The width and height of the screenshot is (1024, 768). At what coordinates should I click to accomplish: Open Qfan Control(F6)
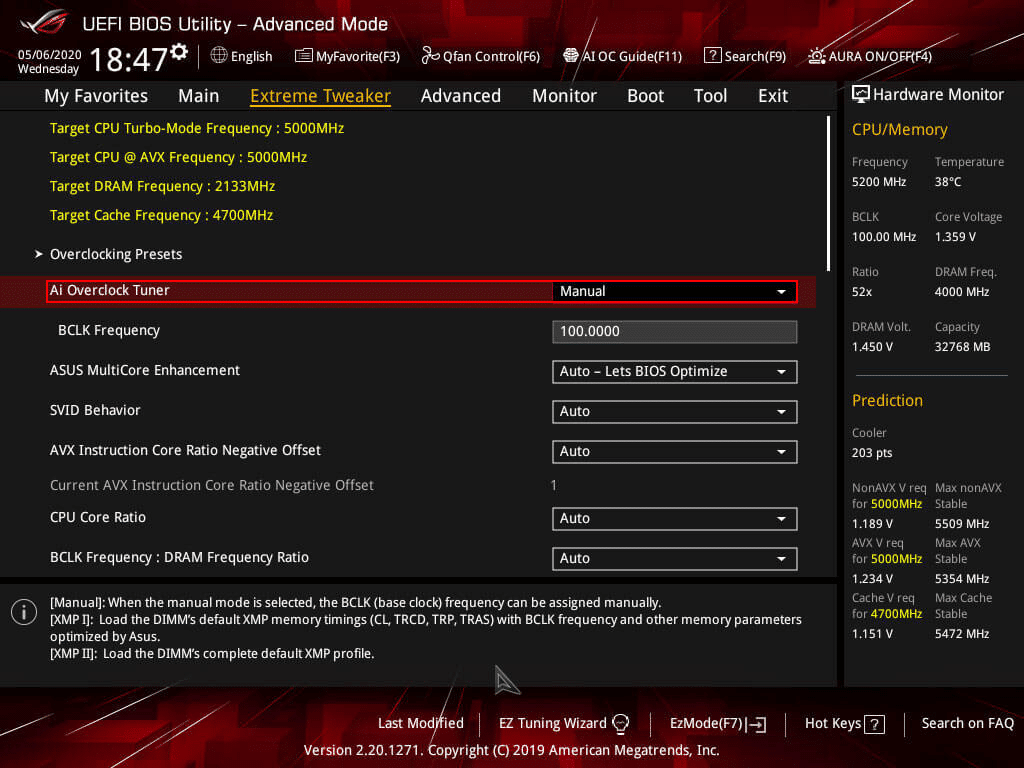pyautogui.click(x=481, y=56)
